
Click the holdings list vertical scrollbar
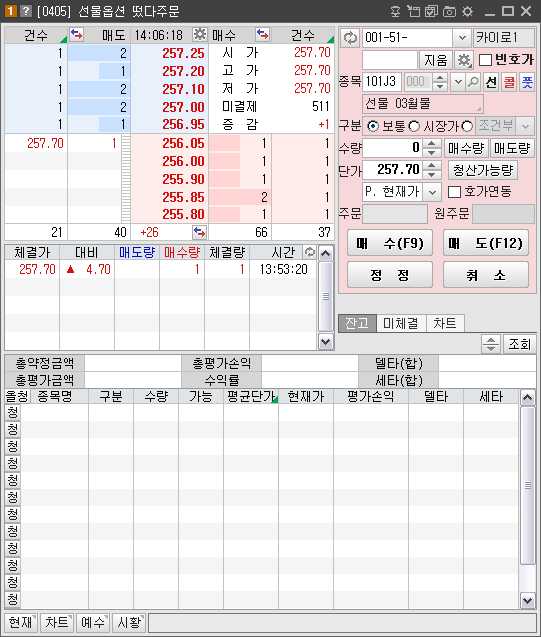(528, 485)
